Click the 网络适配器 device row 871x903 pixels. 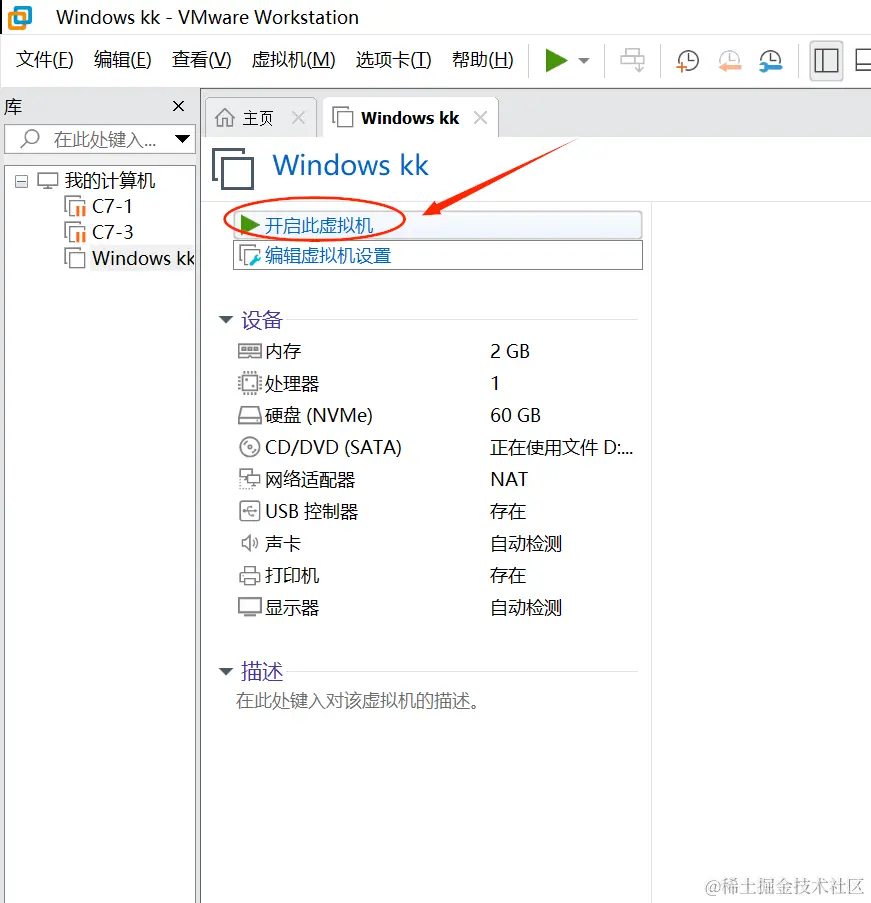click(436, 479)
